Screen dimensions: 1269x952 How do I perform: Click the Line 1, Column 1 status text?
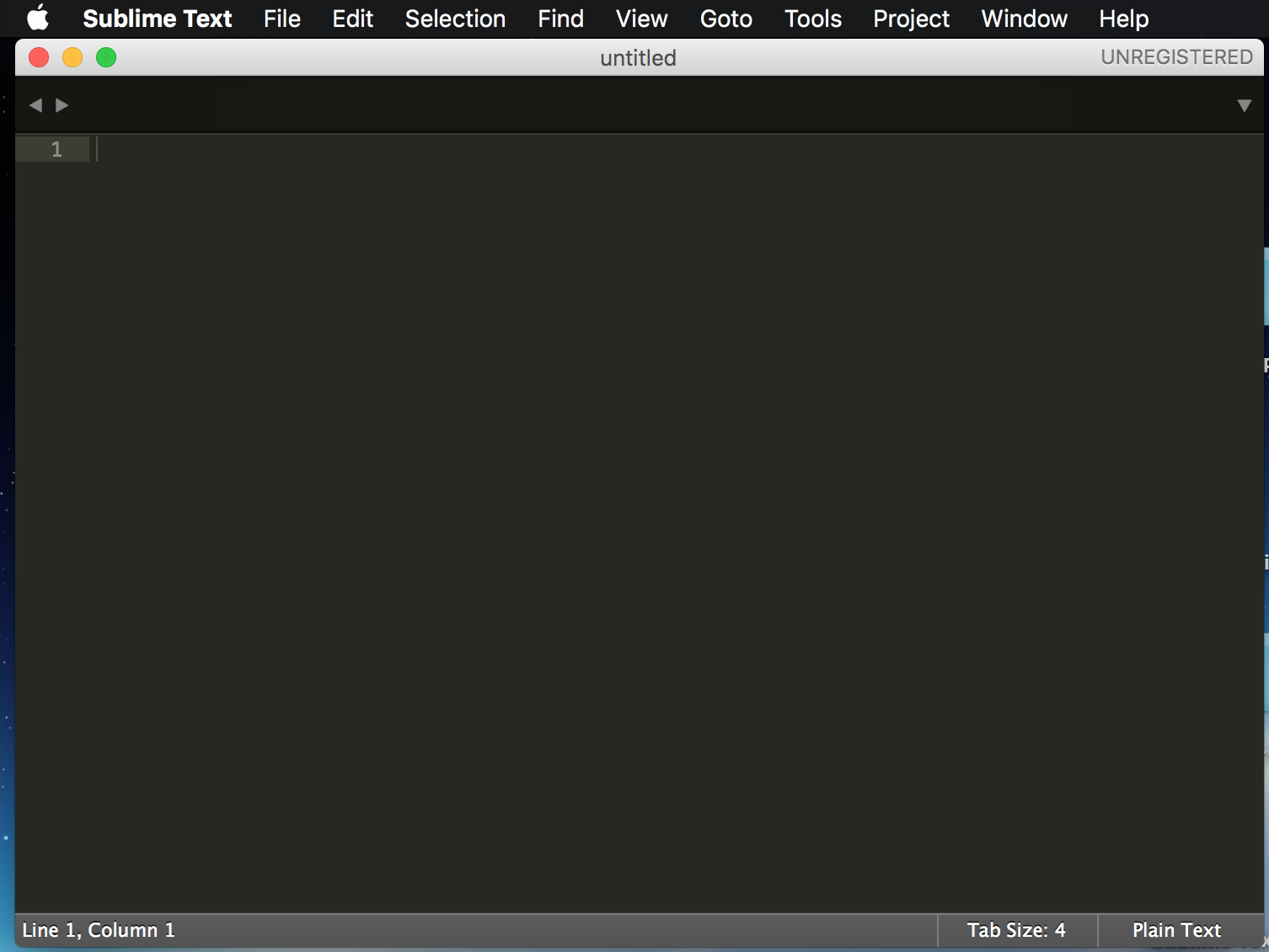click(99, 930)
